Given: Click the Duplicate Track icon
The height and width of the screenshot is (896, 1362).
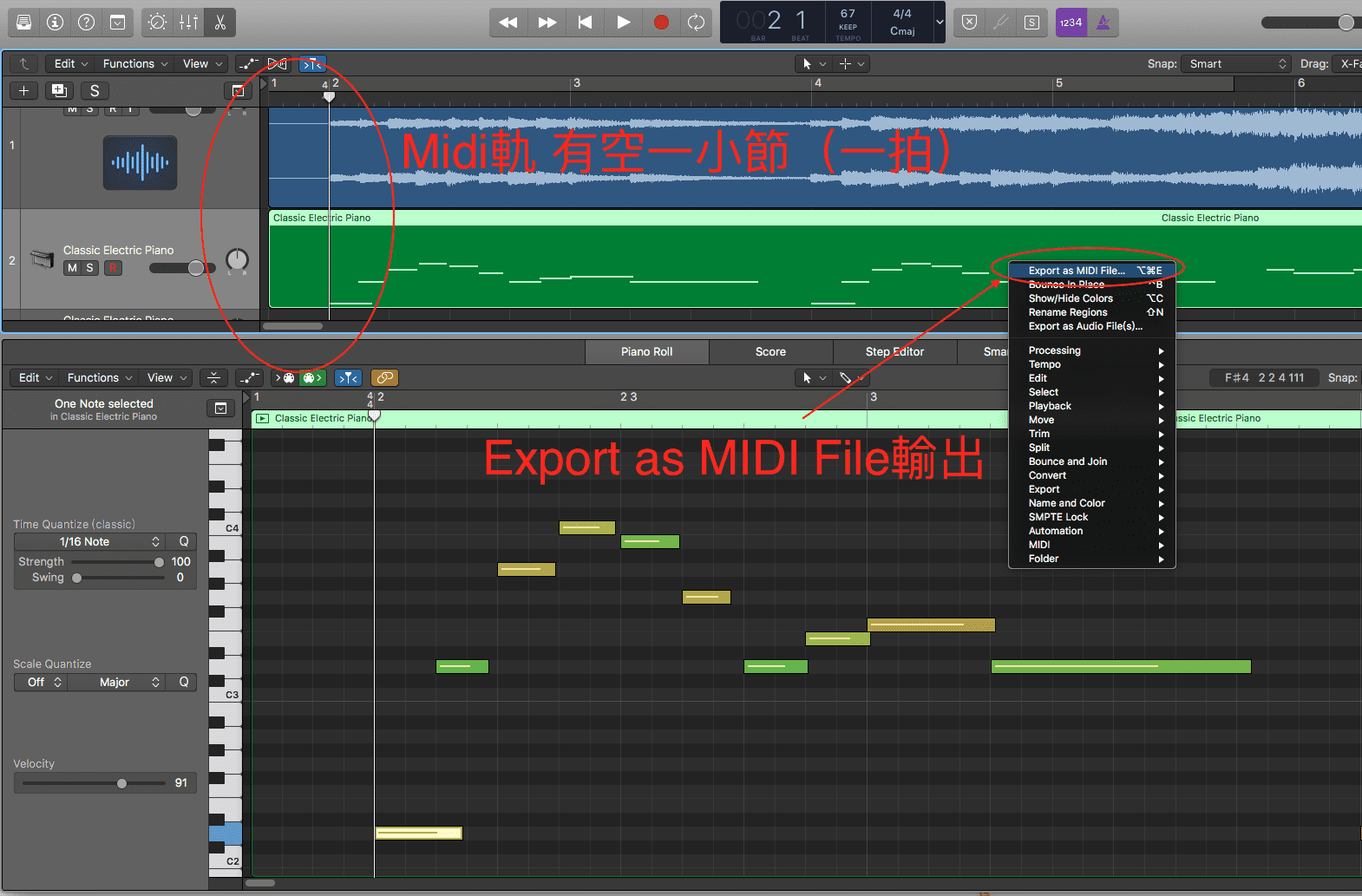Looking at the screenshot, I should tap(59, 90).
